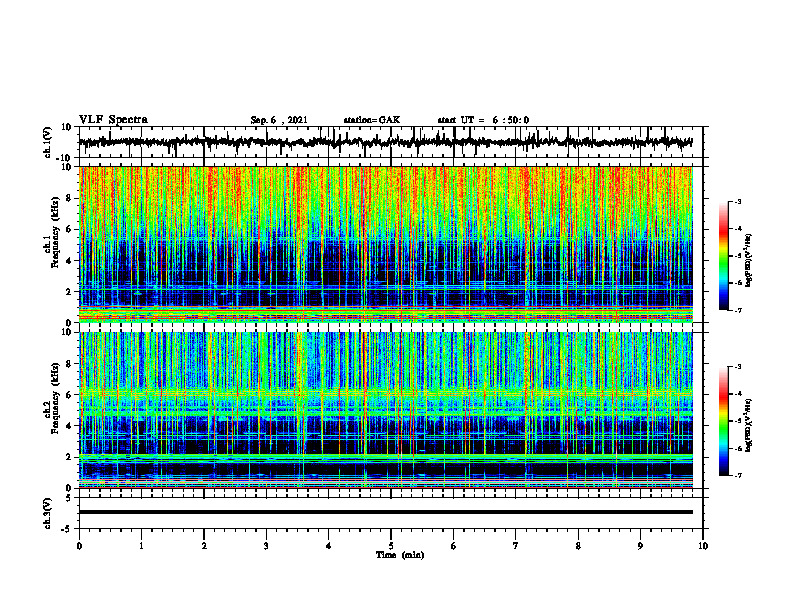Screen dimensions: 792x612
Task: Click the "-3" label on ch.1 colorbar
Action: point(738,201)
